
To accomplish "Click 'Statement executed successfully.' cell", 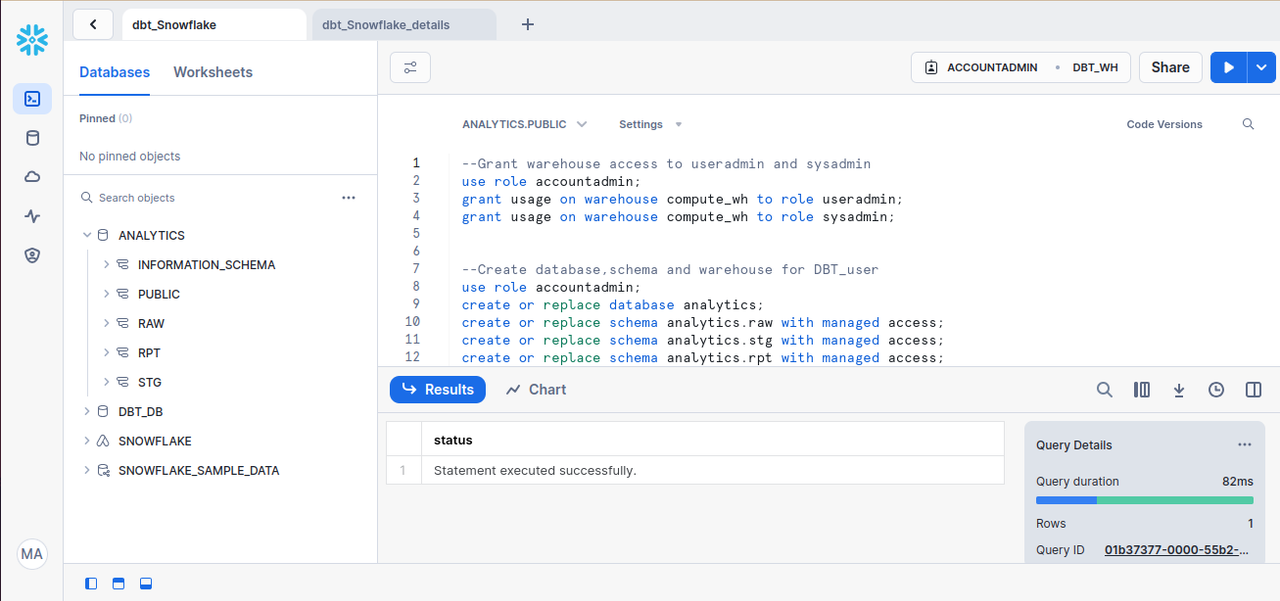I will [712, 470].
